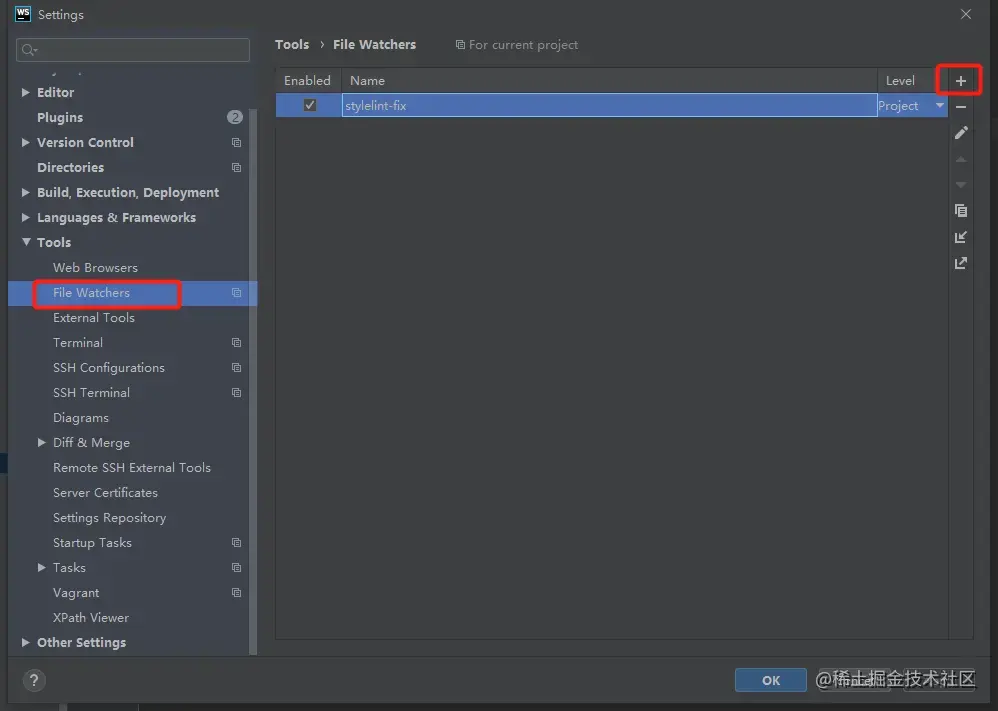This screenshot has width=998, height=711.
Task: Click the move up arrow icon
Action: click(961, 159)
